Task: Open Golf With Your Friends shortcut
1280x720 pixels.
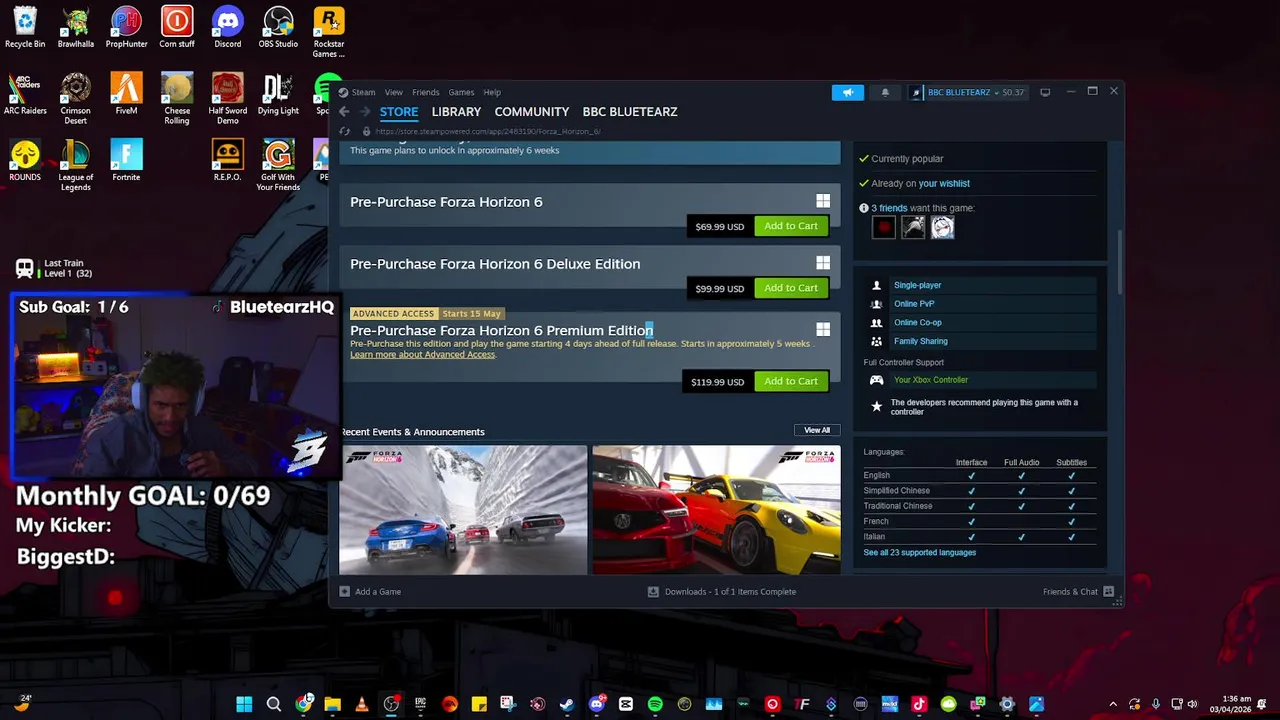Action: (278, 165)
